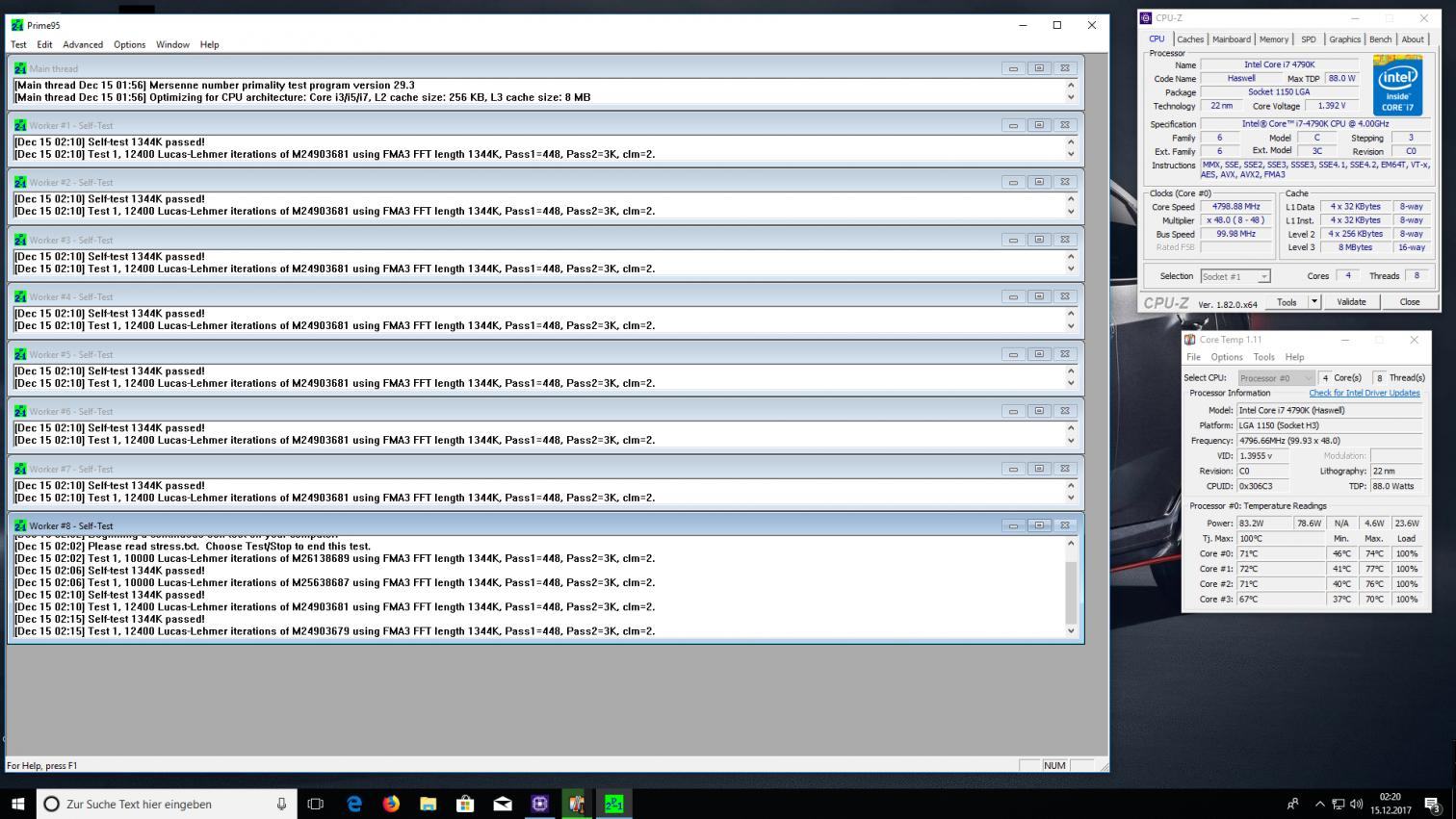Switch to Core Temp taskbar icon
The width and height of the screenshot is (1456, 819).
pyautogui.click(x=577, y=804)
